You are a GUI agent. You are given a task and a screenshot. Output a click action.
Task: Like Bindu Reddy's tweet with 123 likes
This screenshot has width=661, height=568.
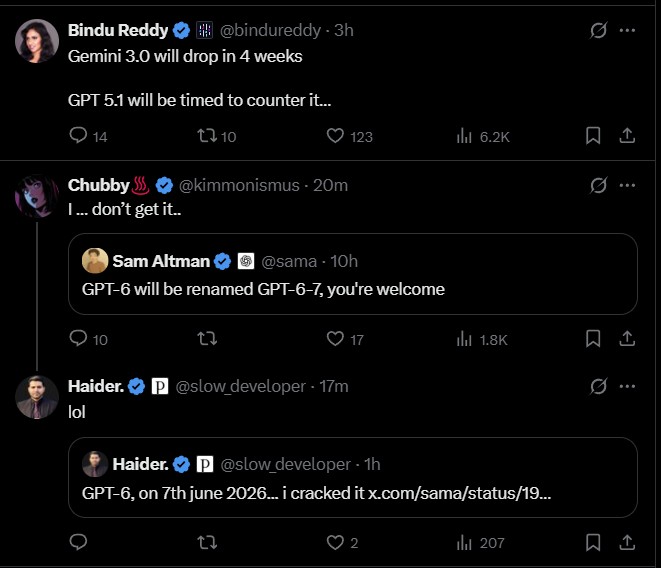pyautogui.click(x=335, y=136)
